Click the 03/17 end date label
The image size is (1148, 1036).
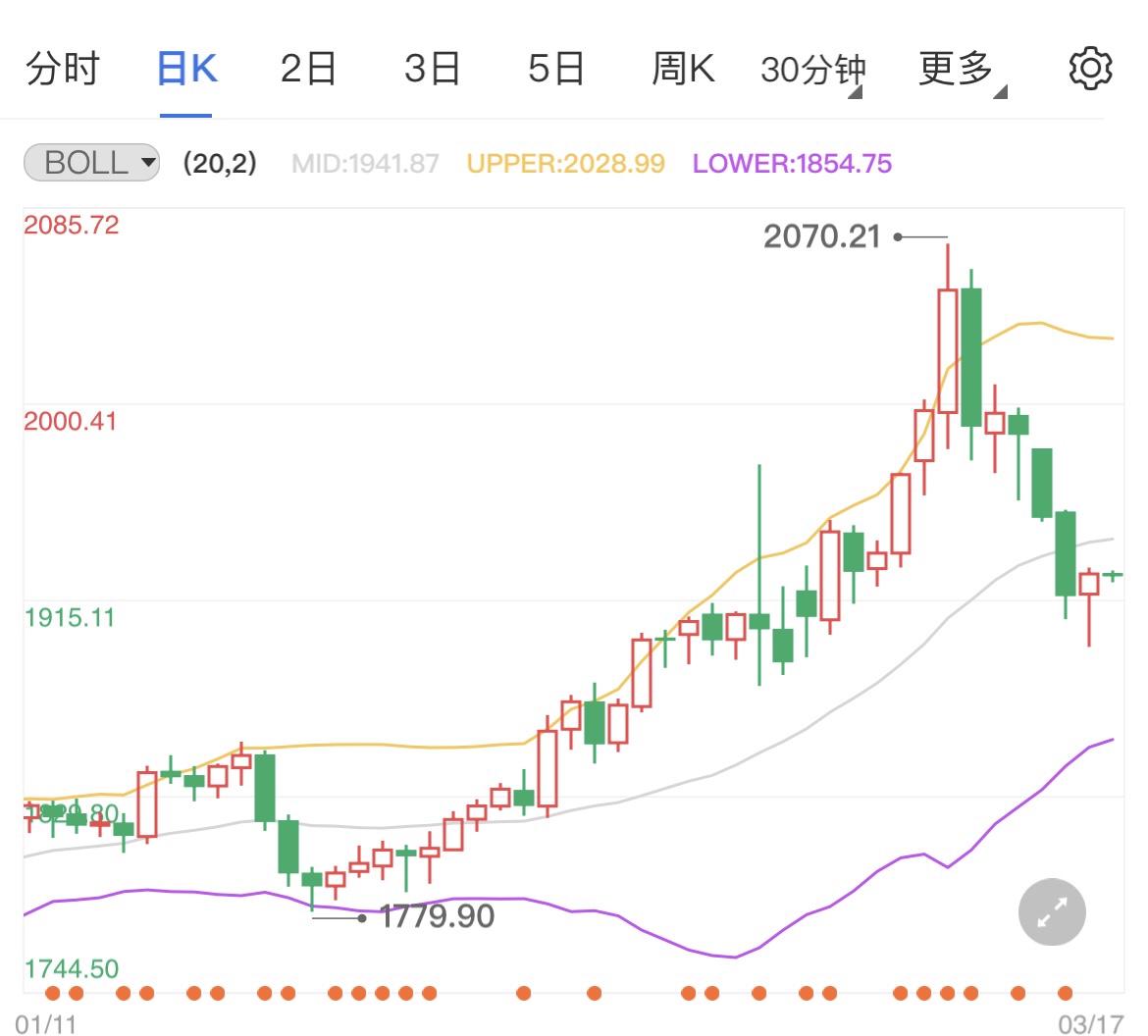1091,1024
